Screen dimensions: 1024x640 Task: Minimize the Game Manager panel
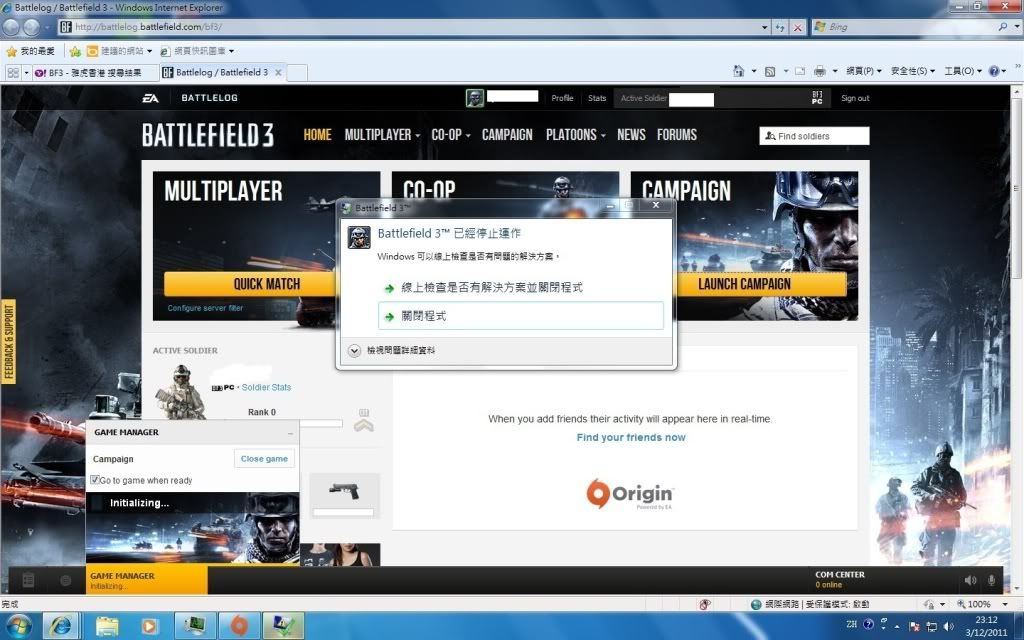tap(290, 433)
